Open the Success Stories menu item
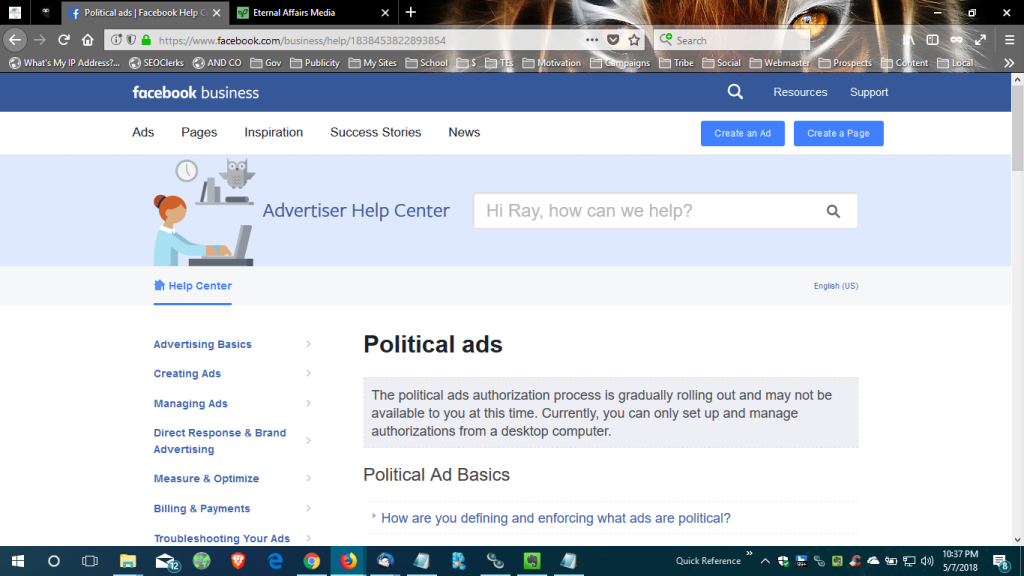The height and width of the screenshot is (576, 1024). click(x=375, y=132)
